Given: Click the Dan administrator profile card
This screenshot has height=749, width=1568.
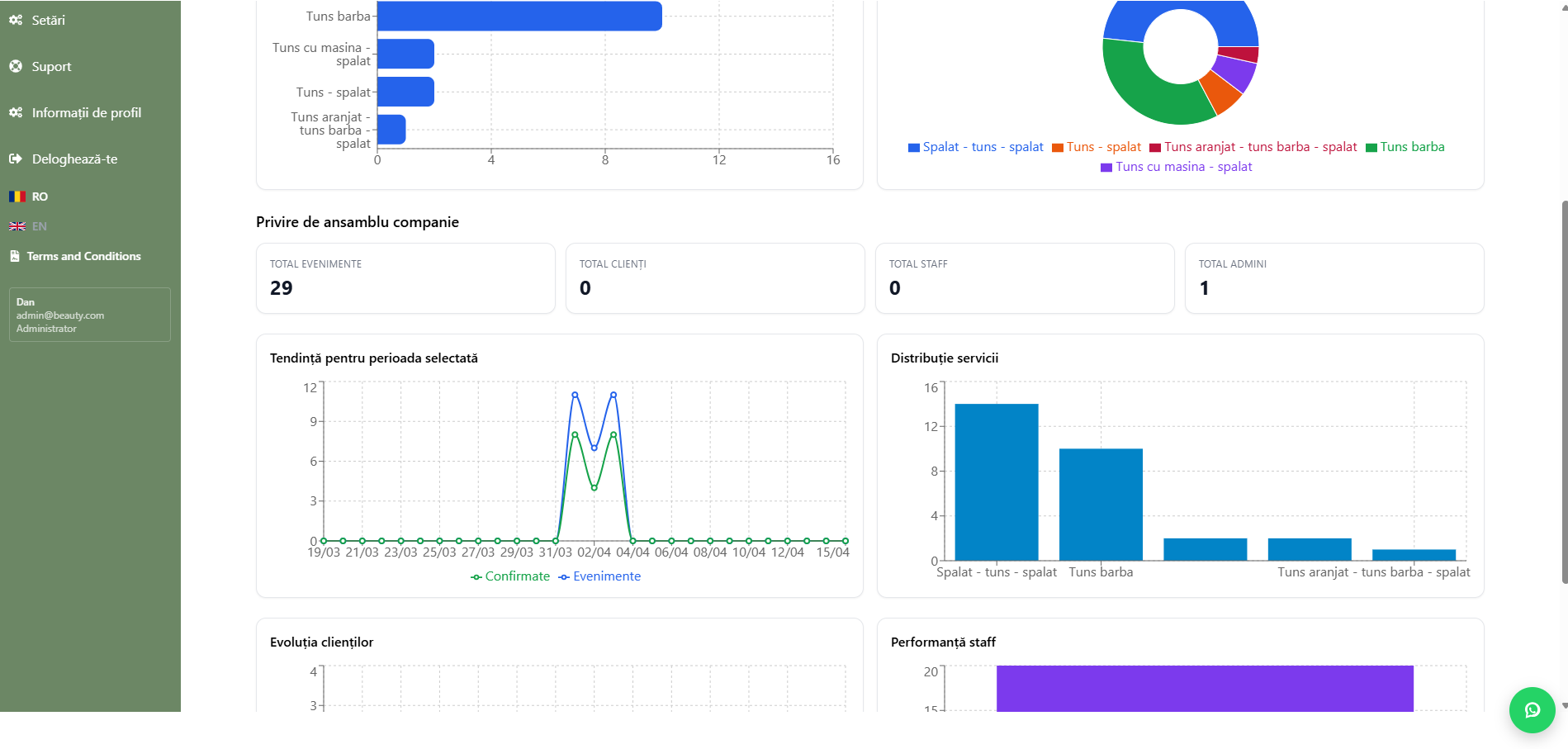Looking at the screenshot, I should [x=90, y=315].
